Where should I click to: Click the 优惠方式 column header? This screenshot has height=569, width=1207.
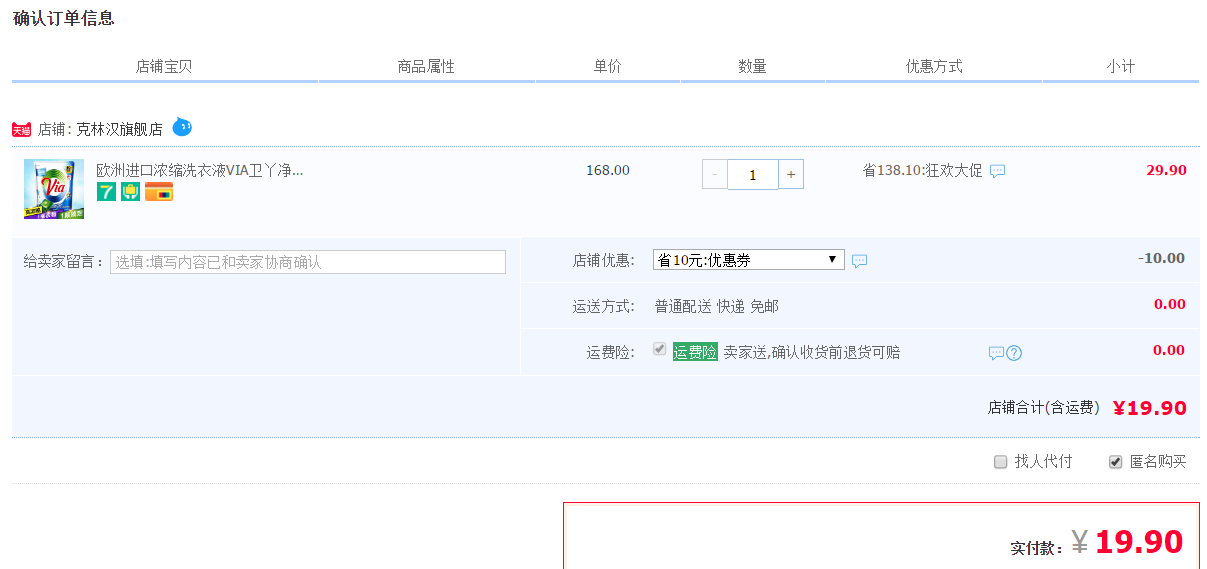pos(934,66)
